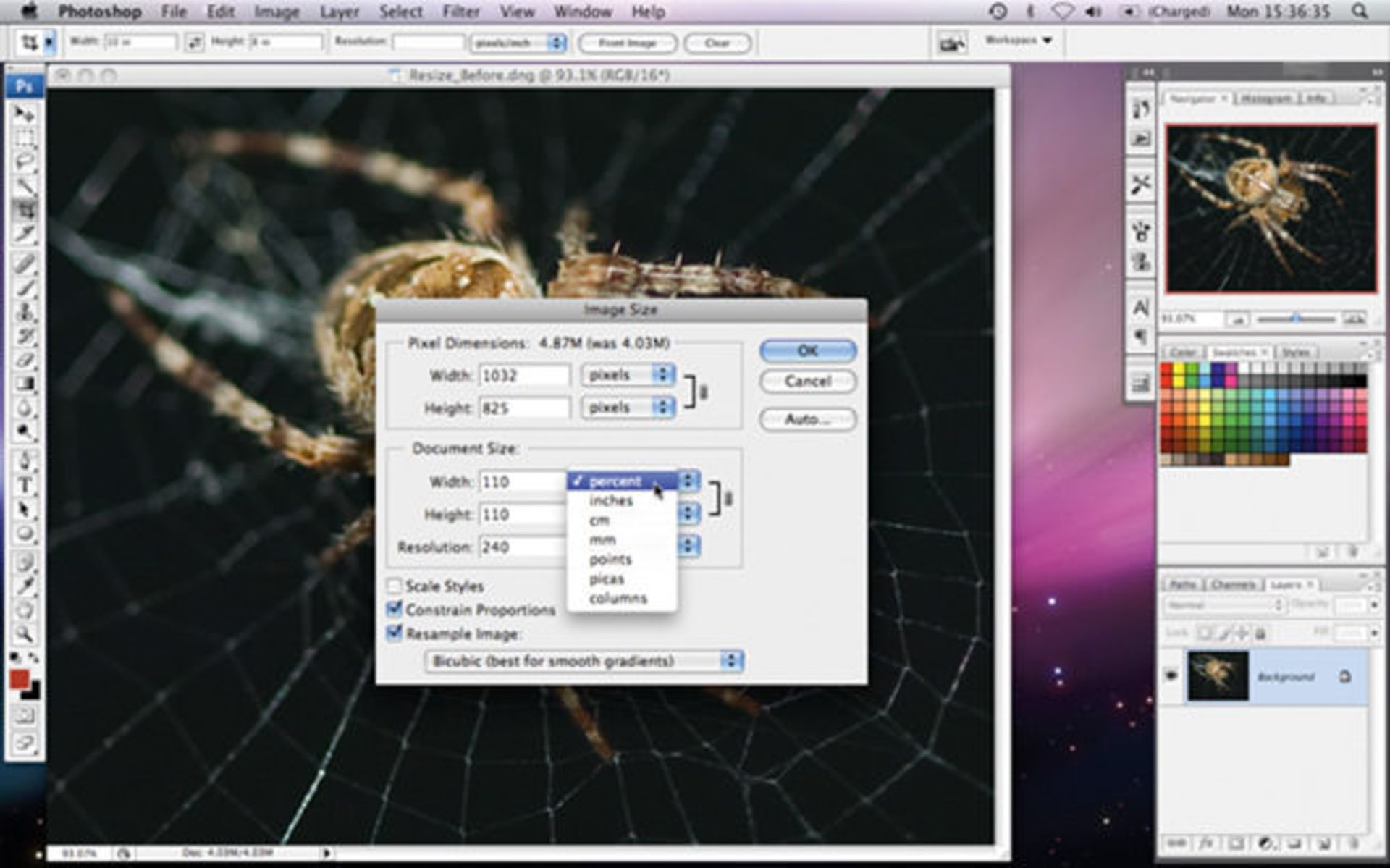Select the Eyedropper tool
Viewport: 1390px width, 868px height.
click(25, 586)
